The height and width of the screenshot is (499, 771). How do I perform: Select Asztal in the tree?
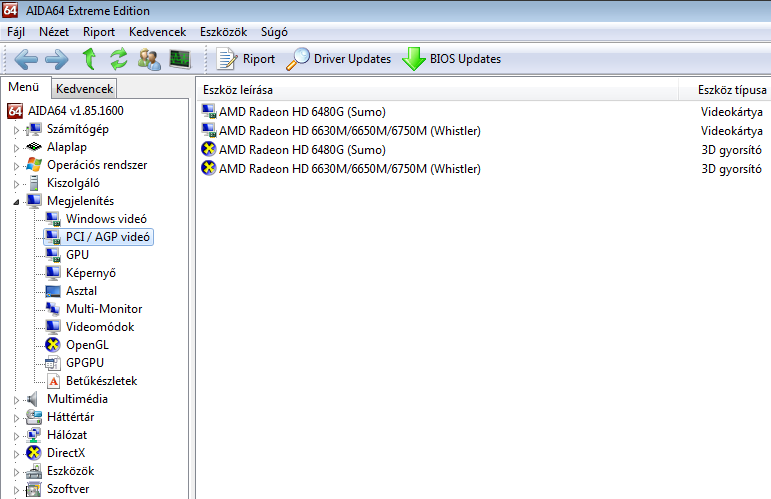82,291
